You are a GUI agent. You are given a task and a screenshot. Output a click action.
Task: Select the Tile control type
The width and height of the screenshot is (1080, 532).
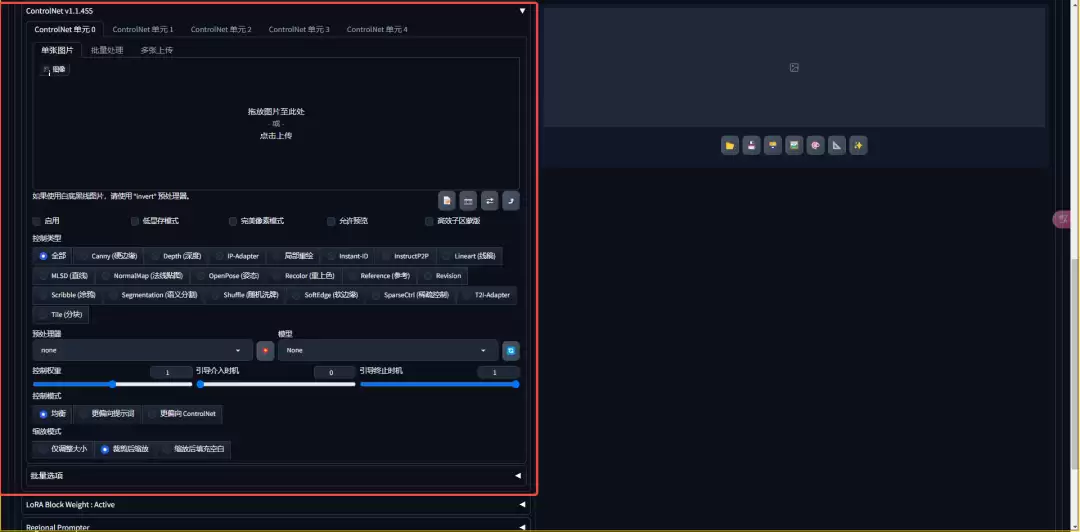(61, 315)
